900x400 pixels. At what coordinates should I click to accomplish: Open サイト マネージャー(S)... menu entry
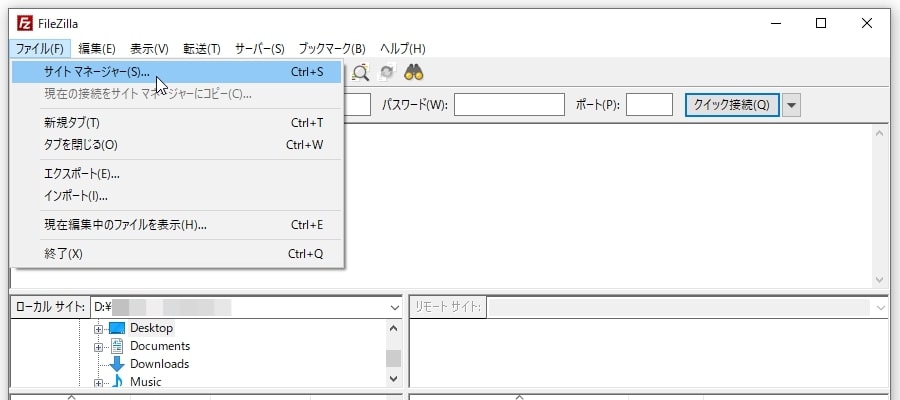pos(97,72)
